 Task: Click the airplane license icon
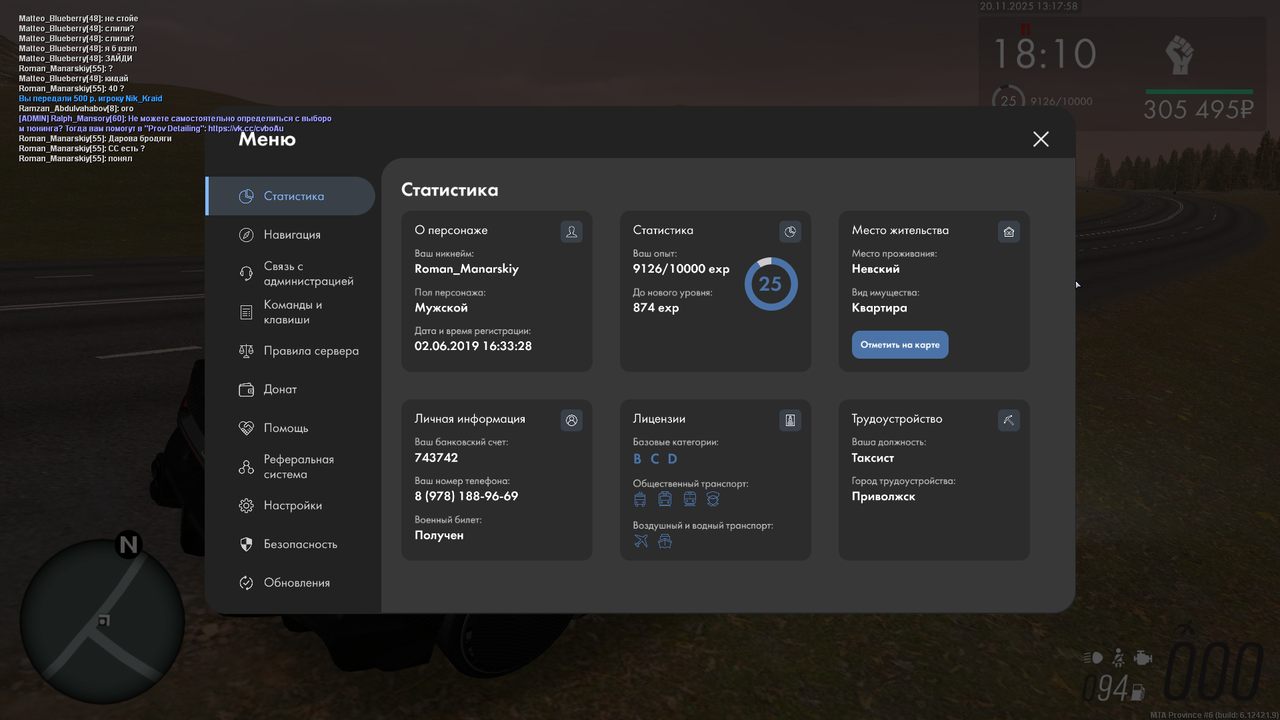641,541
